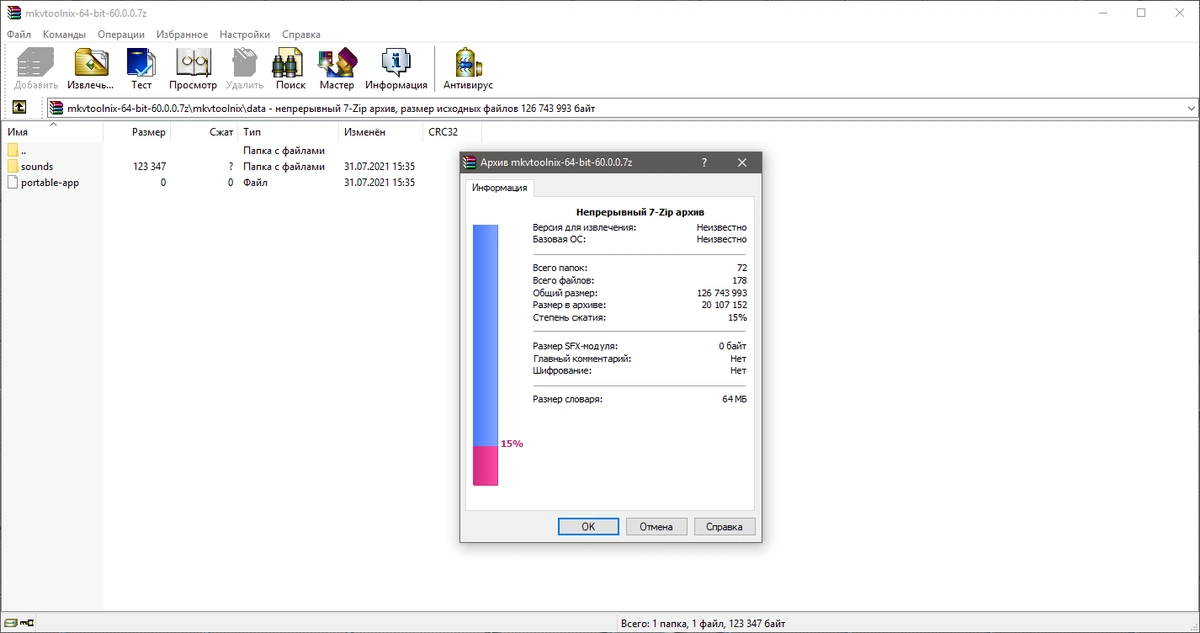The height and width of the screenshot is (633, 1200).
Task: Click the Добавить (Add) toolbar icon
Action: coord(36,69)
